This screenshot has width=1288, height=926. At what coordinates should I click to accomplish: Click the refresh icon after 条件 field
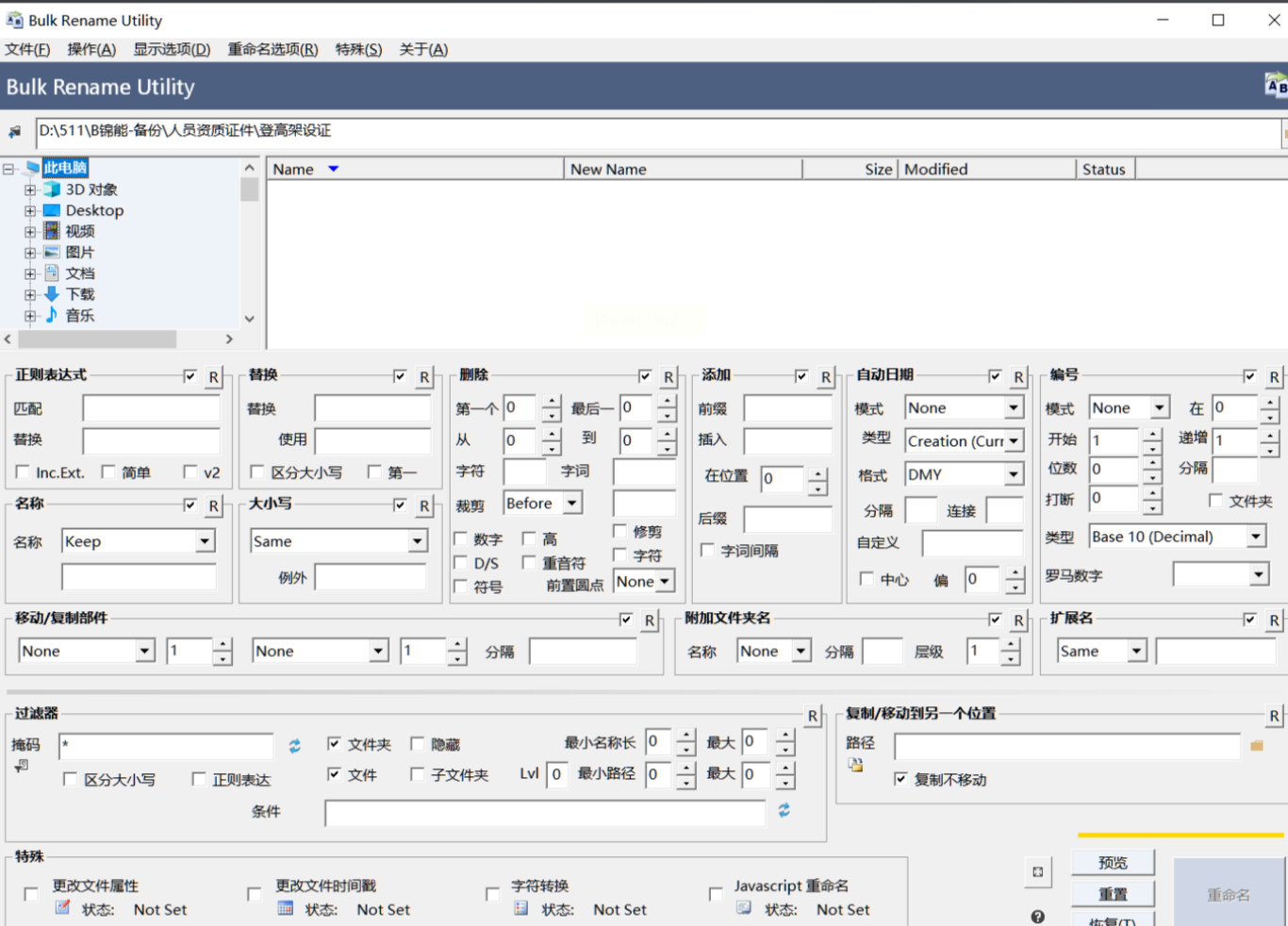click(784, 810)
